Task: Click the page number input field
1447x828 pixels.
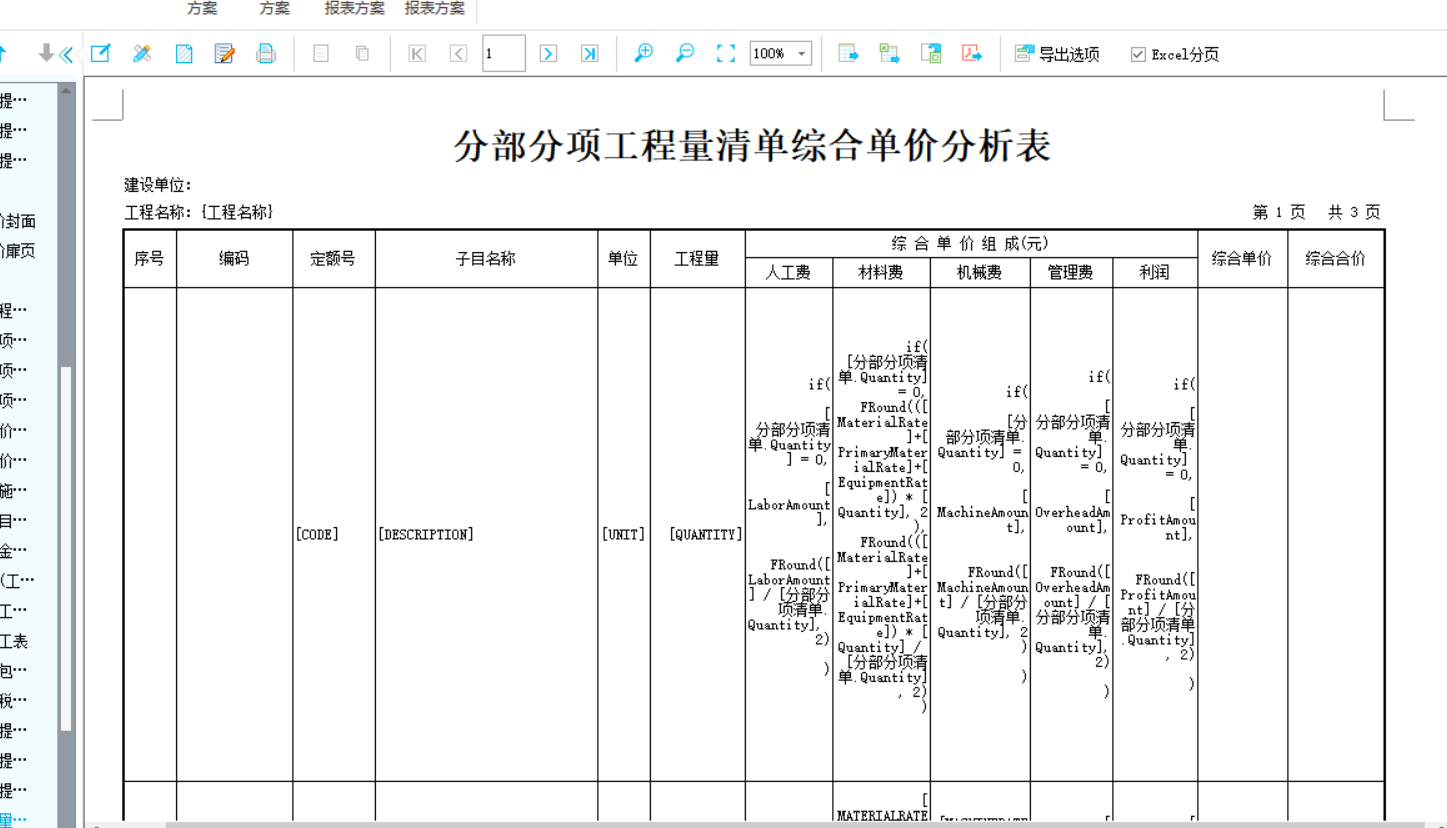Action: [503, 53]
